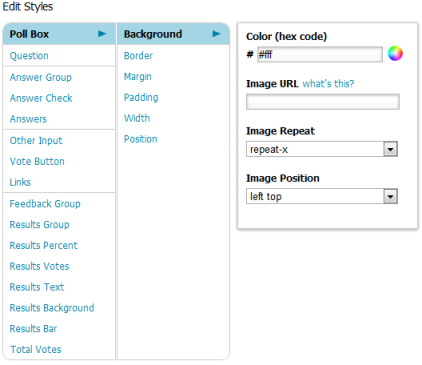Open the Links style settings
The image size is (422, 365).
pyautogui.click(x=20, y=182)
